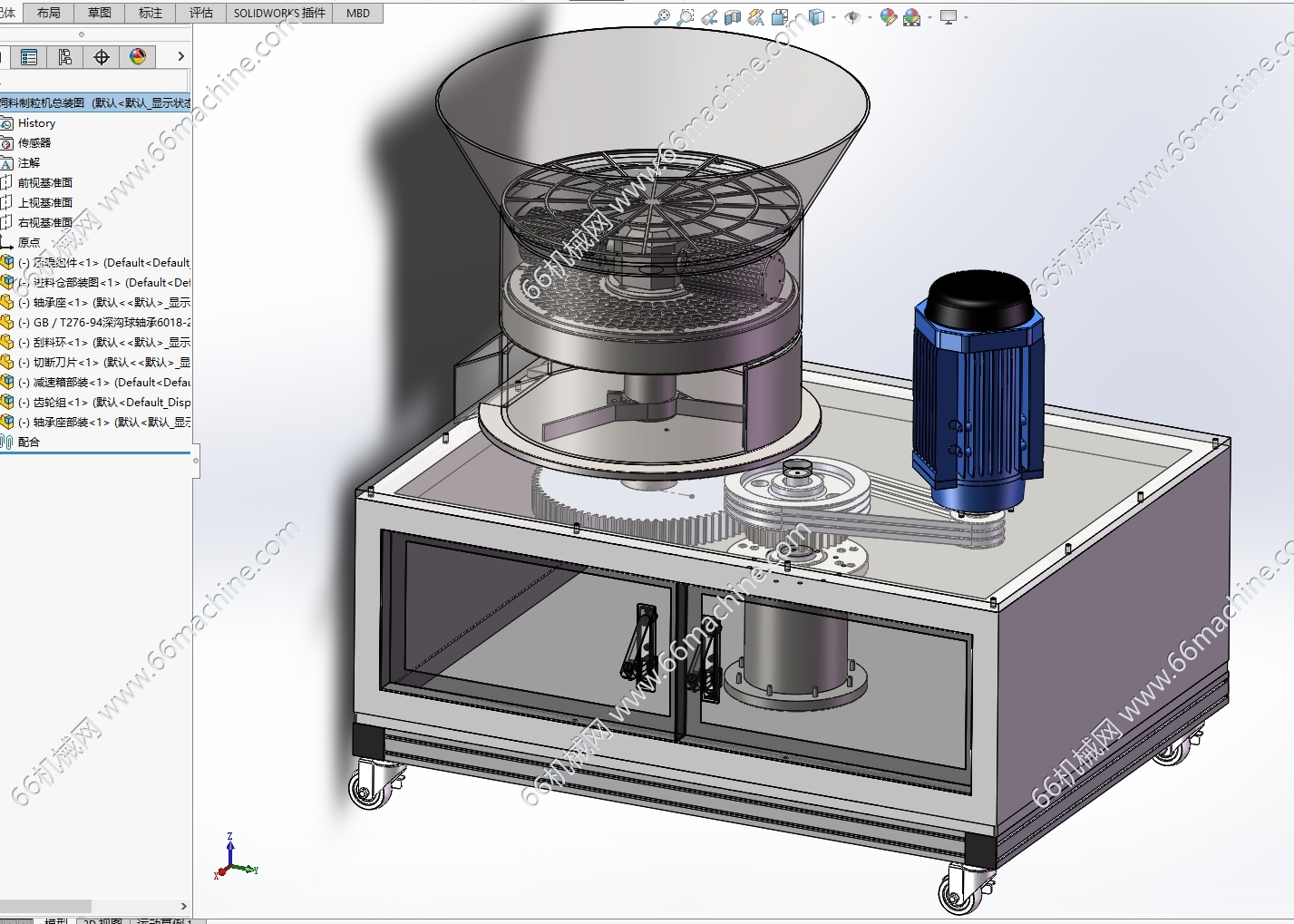Switch to the DisplayManager color-ball tab
The width and height of the screenshot is (1294, 924).
(138, 57)
